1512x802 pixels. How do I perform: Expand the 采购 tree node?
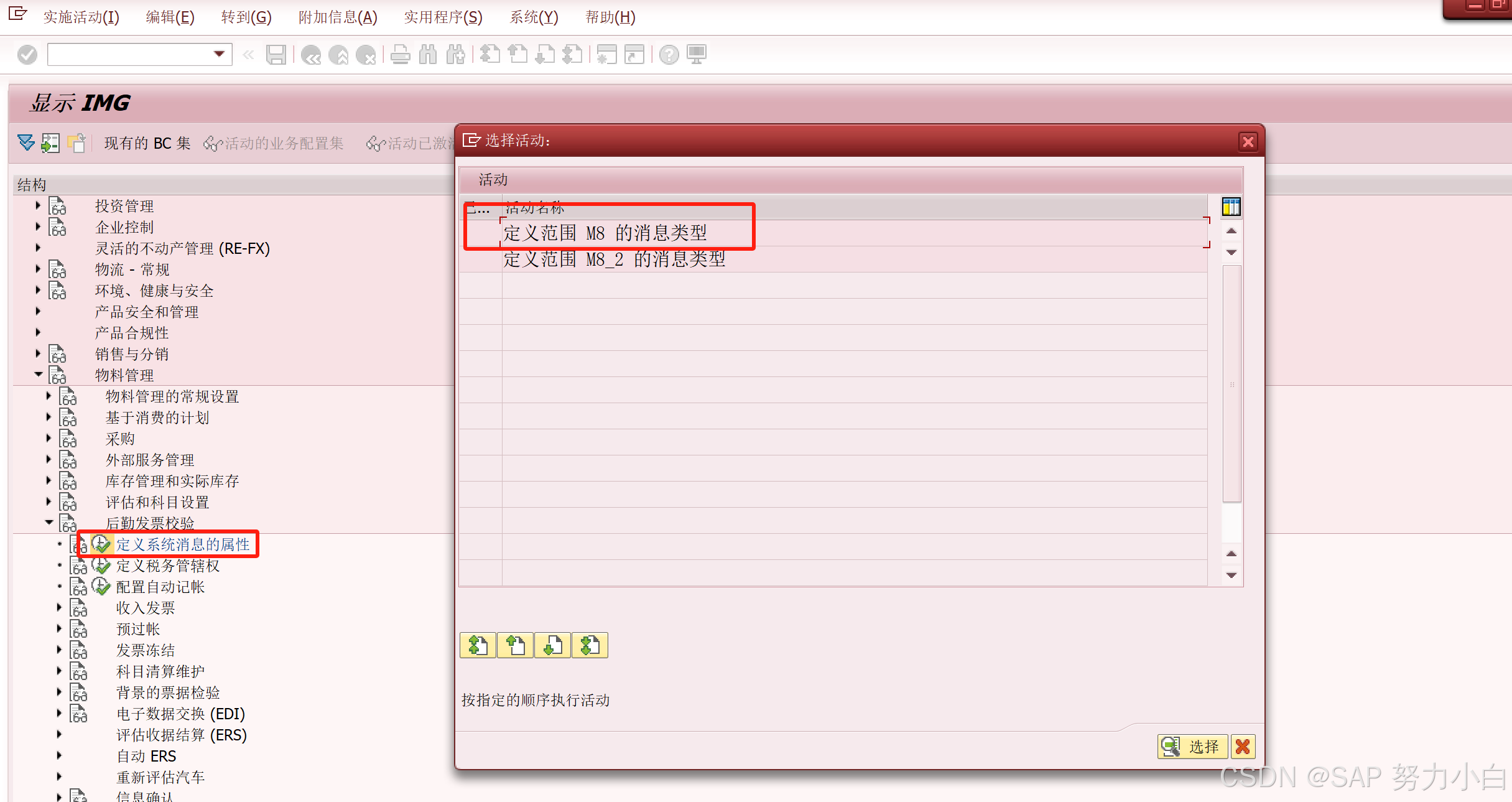click(x=49, y=438)
